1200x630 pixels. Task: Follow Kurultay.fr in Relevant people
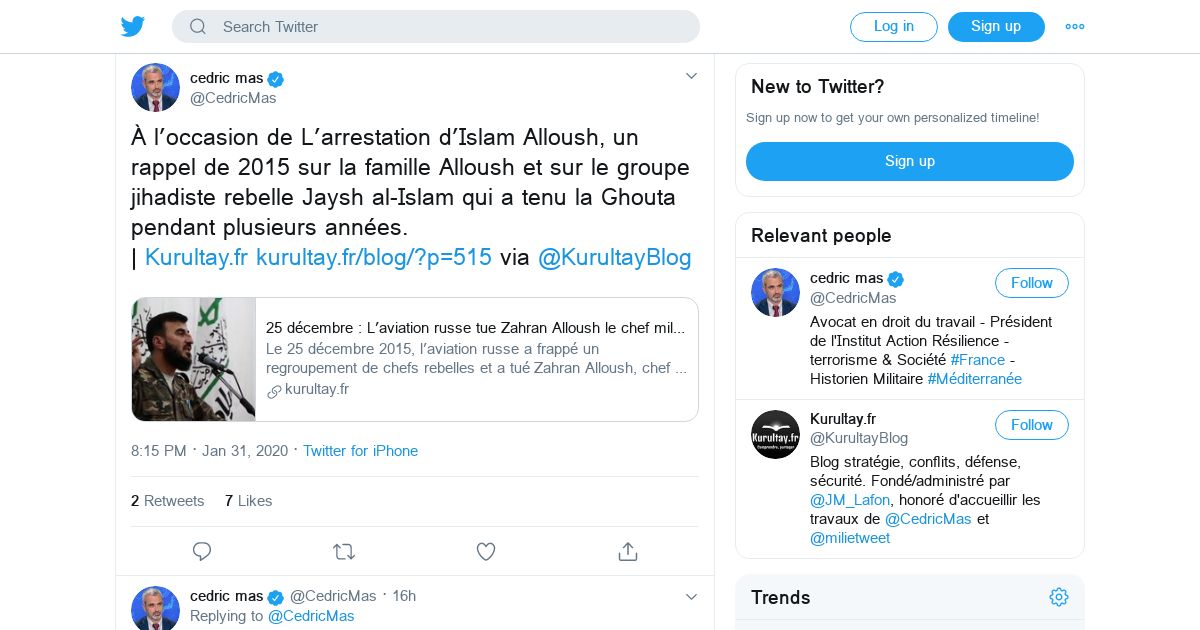(x=1031, y=425)
